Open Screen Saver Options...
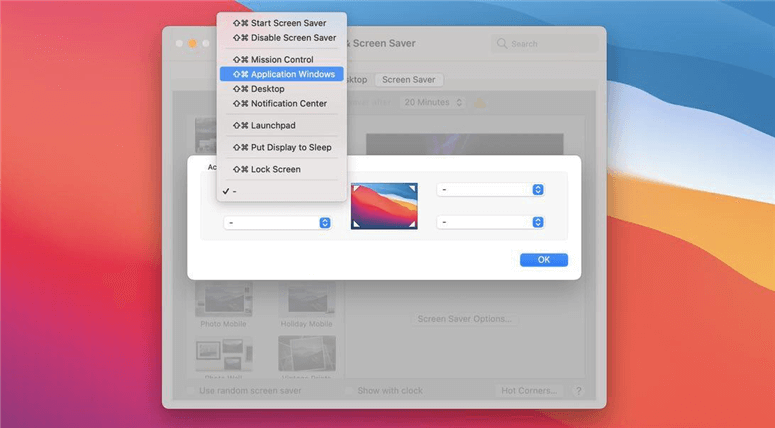775x428 pixels. pos(465,319)
